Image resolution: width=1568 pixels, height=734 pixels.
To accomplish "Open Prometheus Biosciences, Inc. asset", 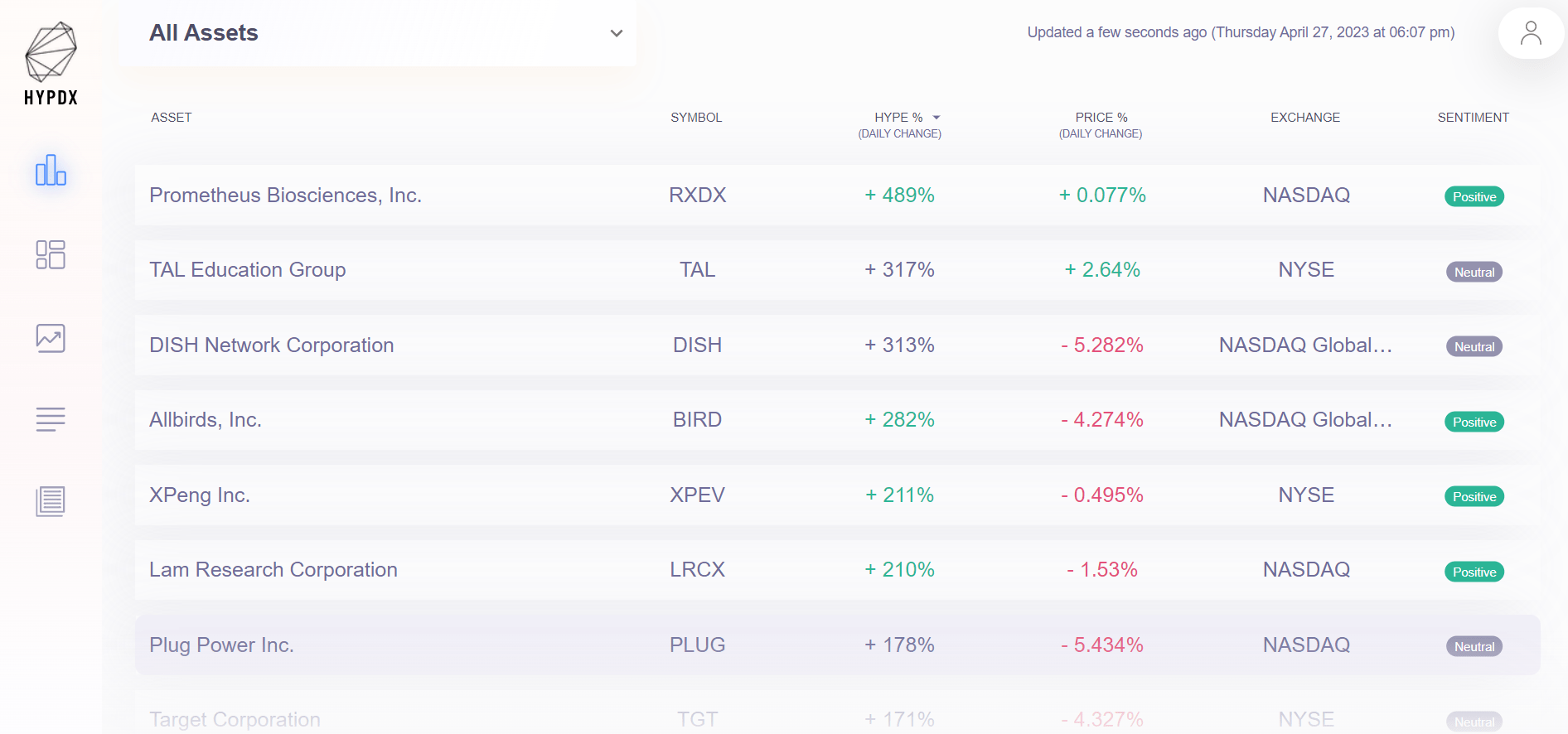I will click(x=285, y=196).
